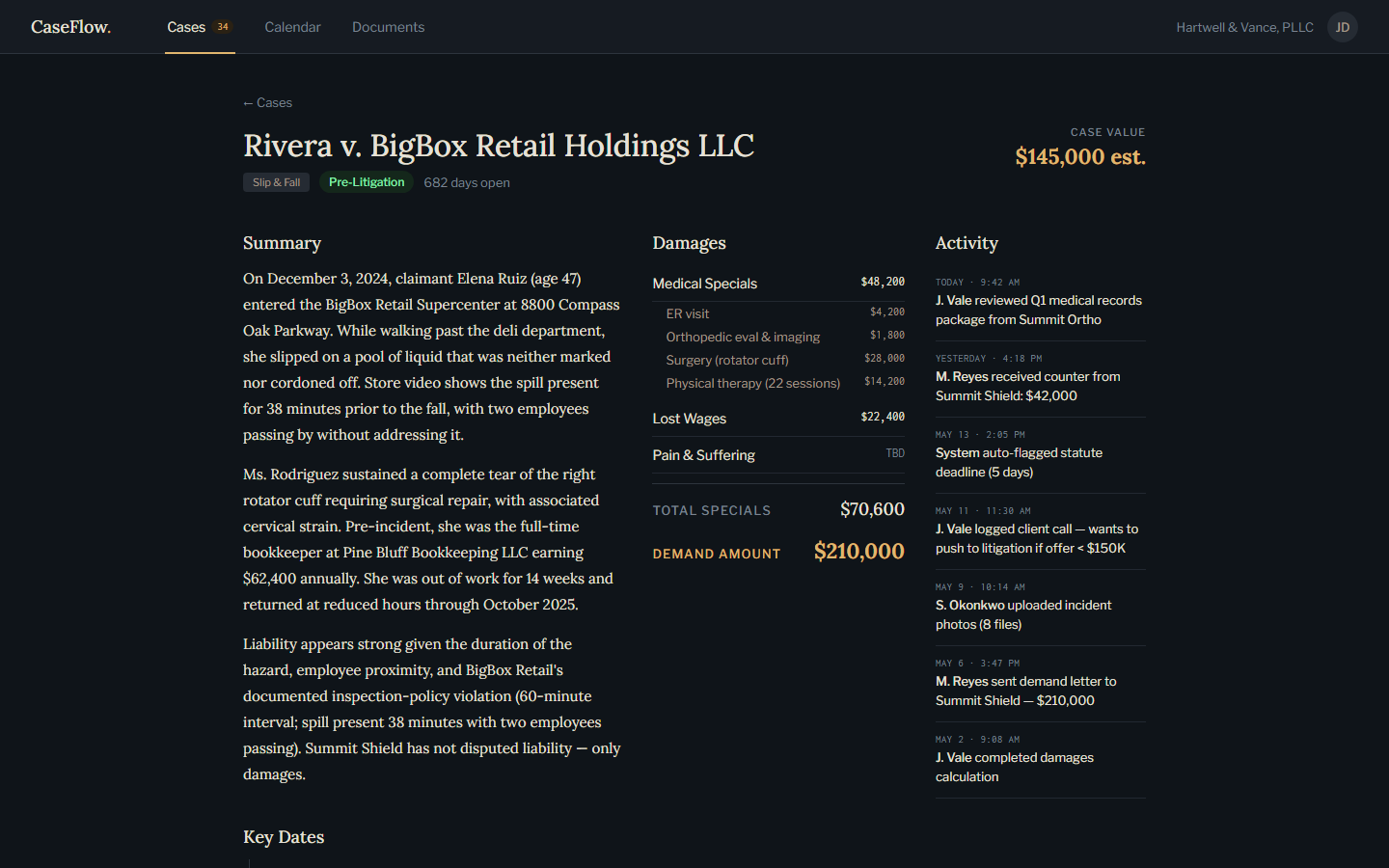The width and height of the screenshot is (1389, 868).
Task: Click the $145,000 est. case value
Action: pyautogui.click(x=1079, y=156)
